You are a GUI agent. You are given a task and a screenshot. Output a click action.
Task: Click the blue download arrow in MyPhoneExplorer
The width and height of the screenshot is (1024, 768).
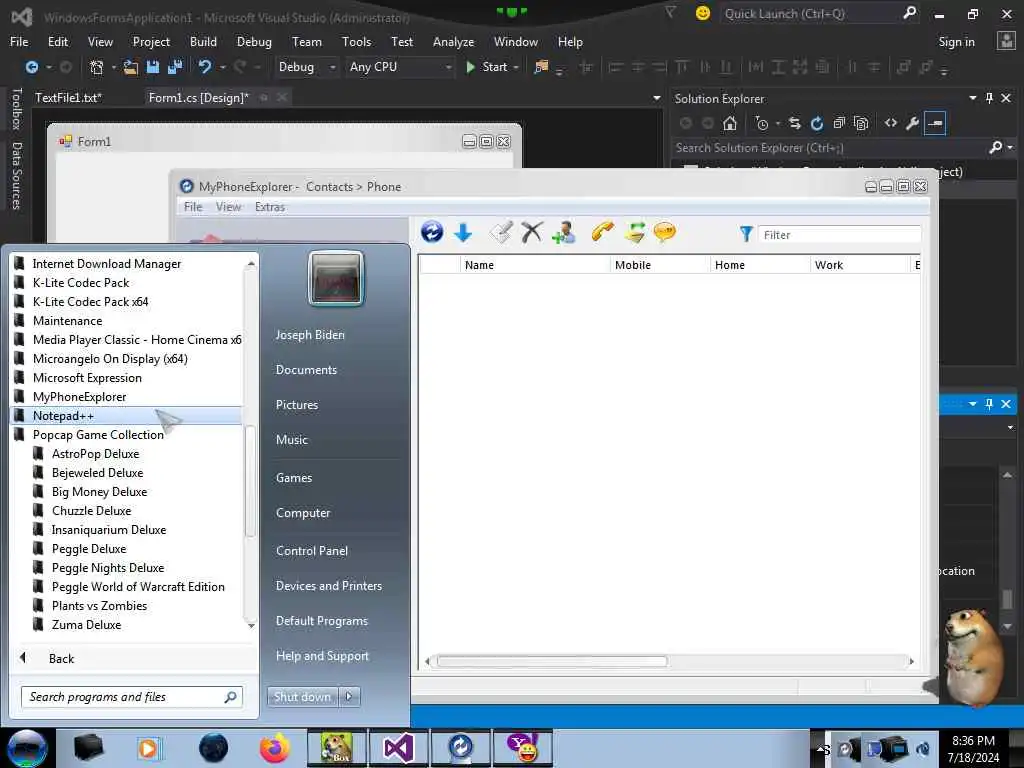(463, 232)
